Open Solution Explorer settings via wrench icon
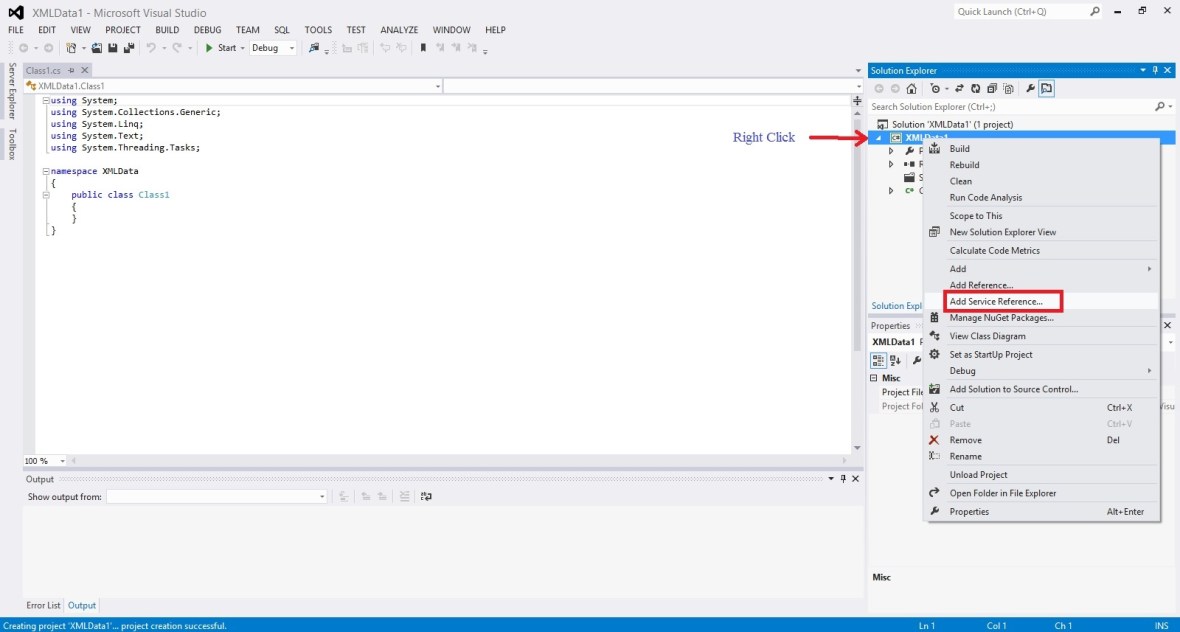Screen dimensions: 1180x632 pyautogui.click(x=1030, y=88)
